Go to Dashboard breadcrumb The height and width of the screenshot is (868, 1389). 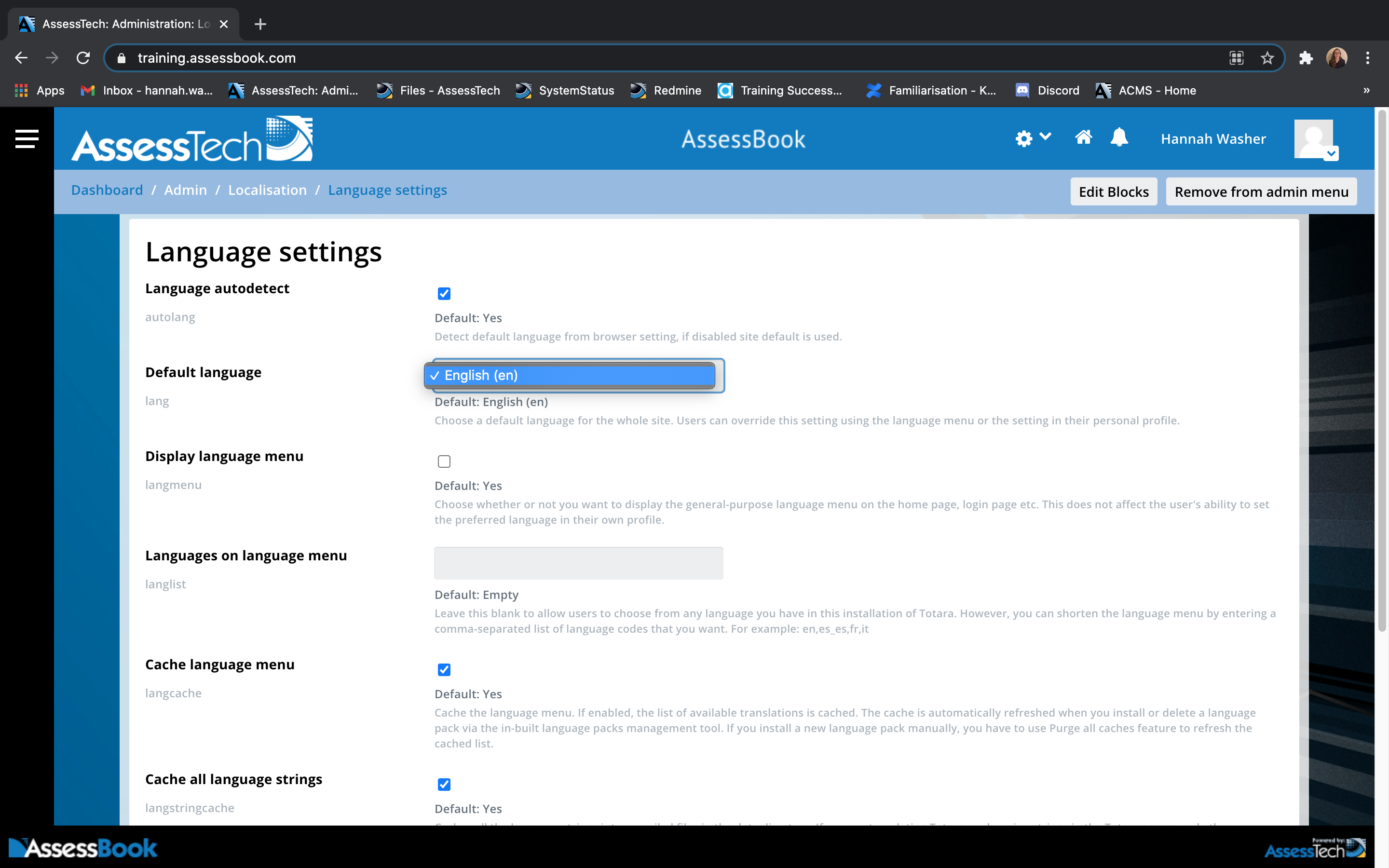coord(107,190)
